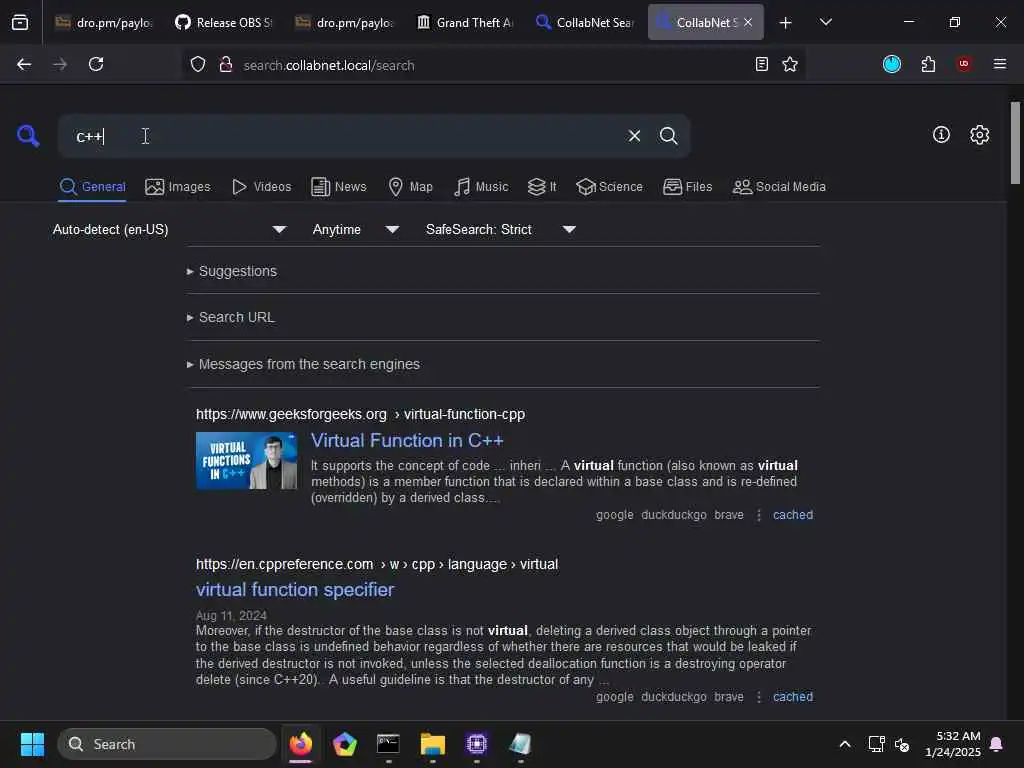
Task: Open the blue circular profile icon
Action: pyautogui.click(x=891, y=64)
